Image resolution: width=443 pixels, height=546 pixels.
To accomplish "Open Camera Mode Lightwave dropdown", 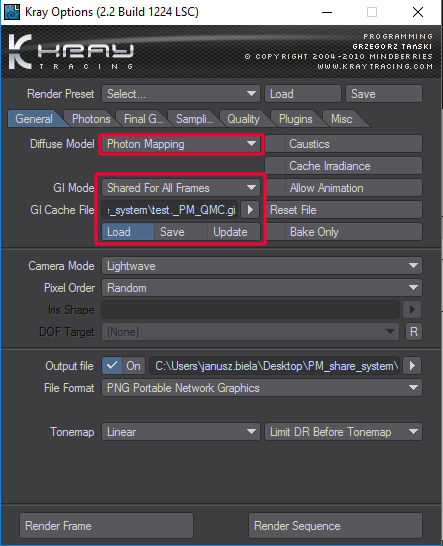I will tap(262, 266).
